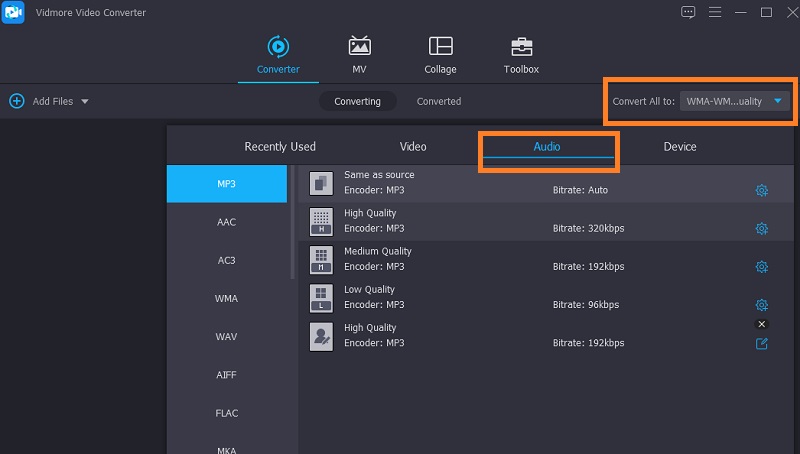Viewport: 800px width, 454px height.
Task: Open the Converter tab icon
Action: (x=278, y=46)
